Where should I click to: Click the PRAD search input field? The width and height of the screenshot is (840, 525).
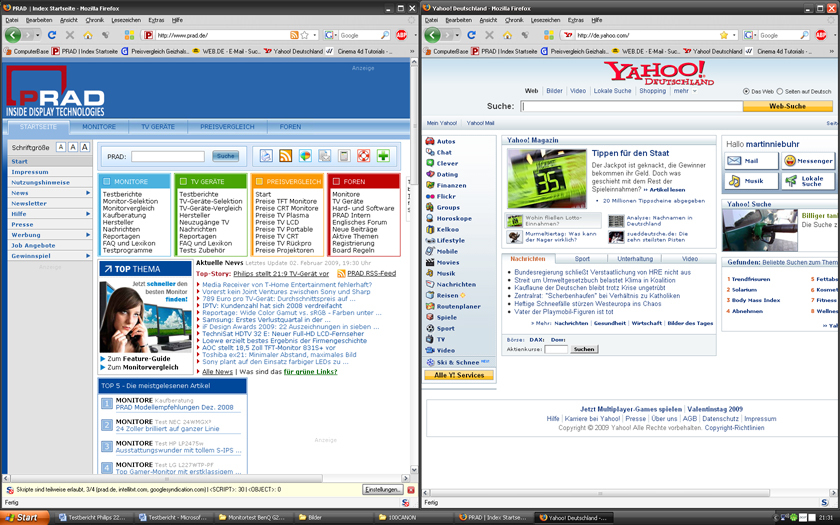pyautogui.click(x=168, y=156)
